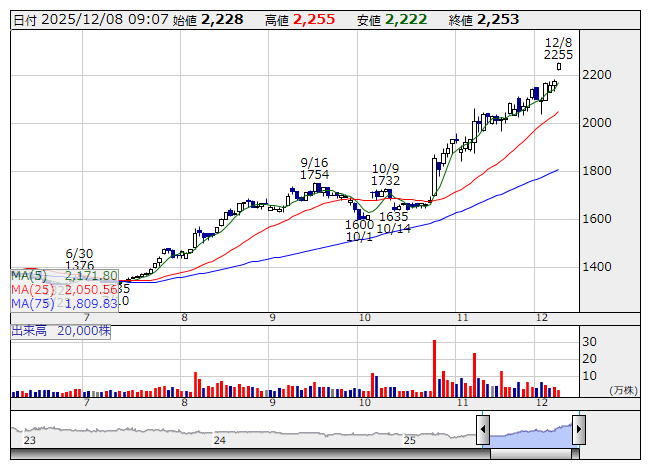653x470 pixels.
Task: Click the 12/8 2255 high label
Action: pos(558,49)
